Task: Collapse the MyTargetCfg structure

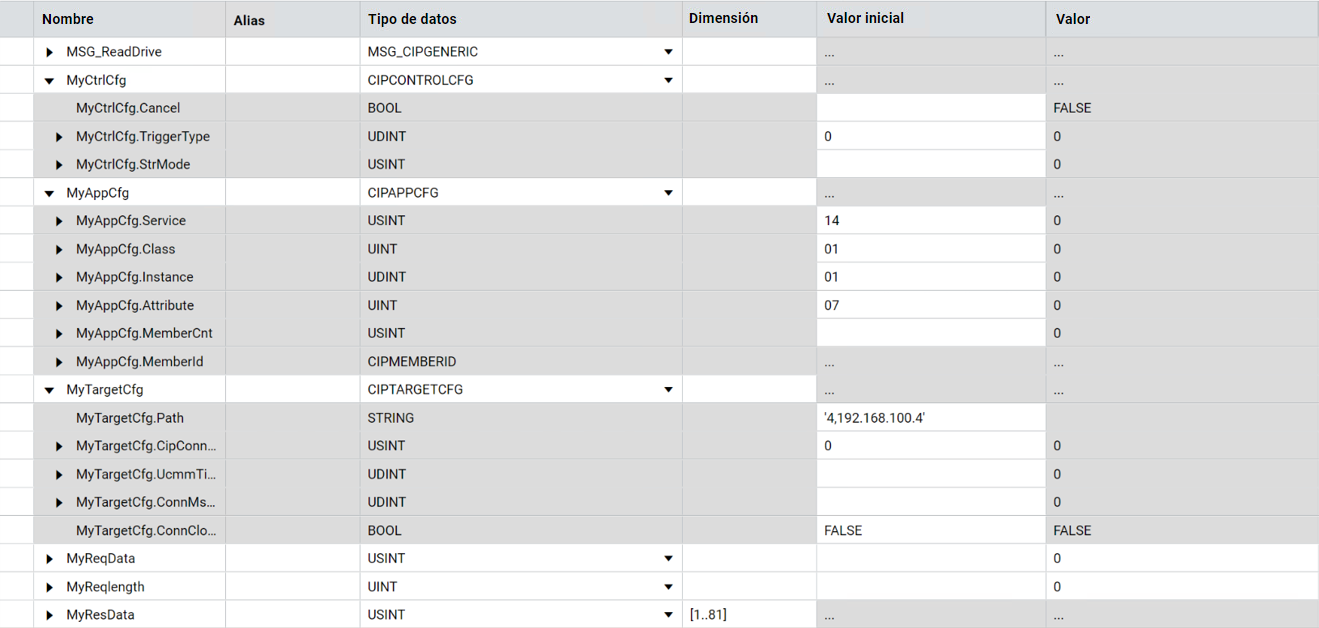Action: click(x=49, y=390)
